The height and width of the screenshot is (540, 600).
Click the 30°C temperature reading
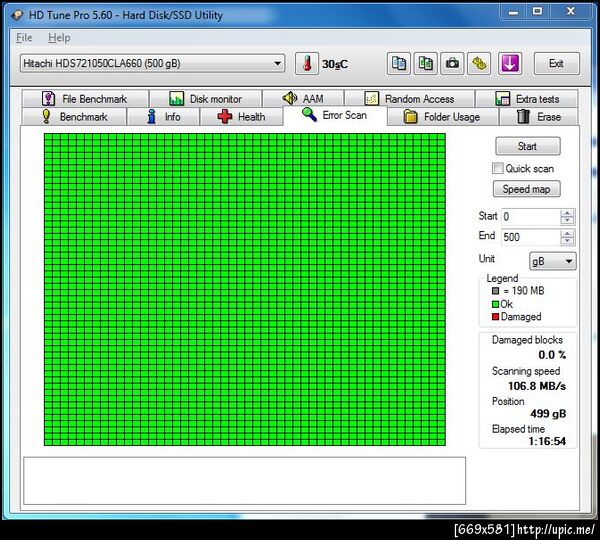point(335,64)
